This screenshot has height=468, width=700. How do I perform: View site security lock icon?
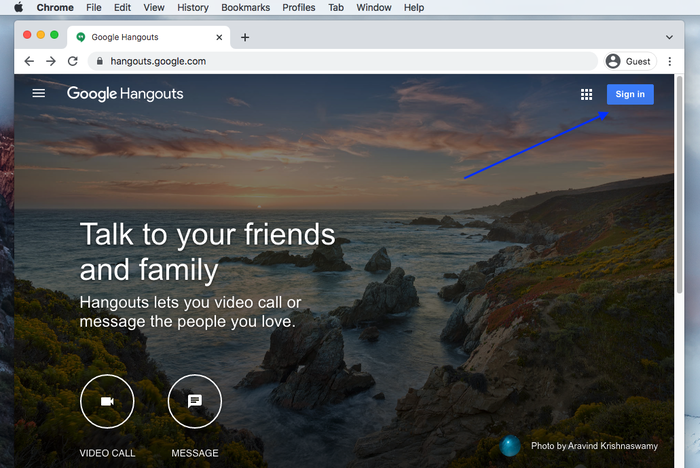point(100,61)
